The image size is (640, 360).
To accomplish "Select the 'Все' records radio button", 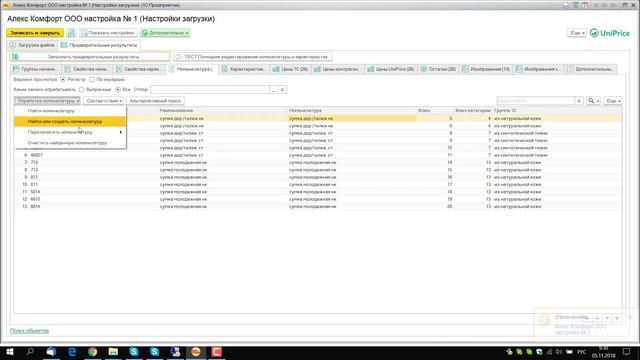I will point(118,89).
